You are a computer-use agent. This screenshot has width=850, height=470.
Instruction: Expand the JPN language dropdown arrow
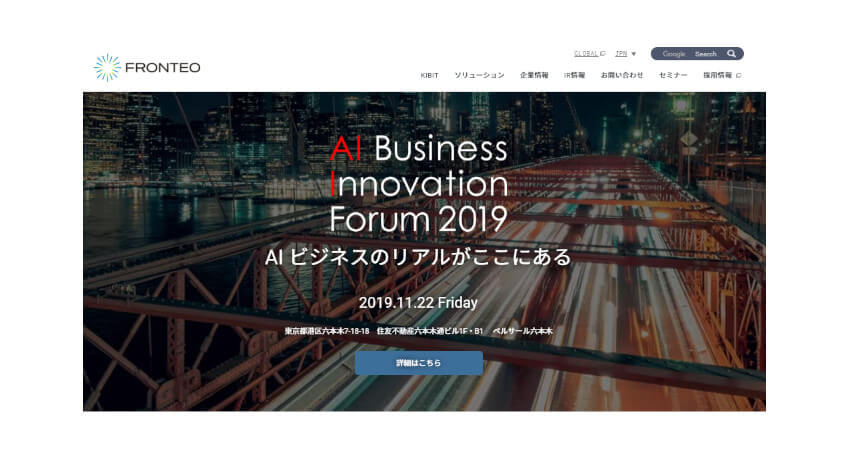click(x=633, y=54)
